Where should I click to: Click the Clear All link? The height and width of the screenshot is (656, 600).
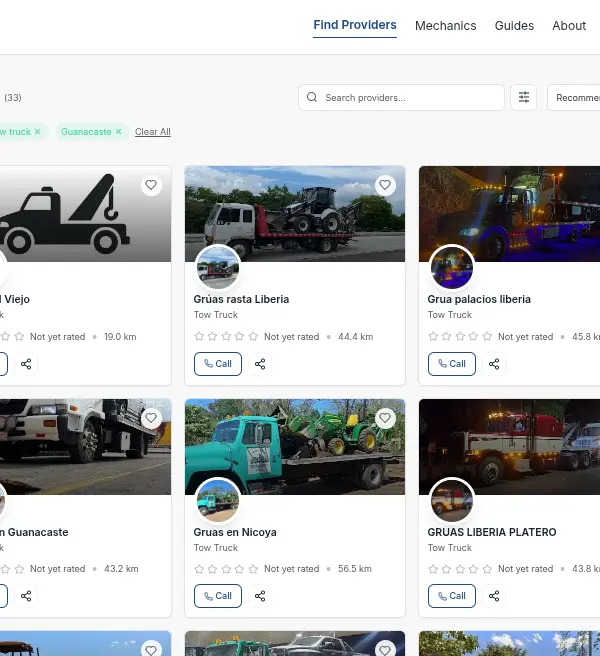153,132
